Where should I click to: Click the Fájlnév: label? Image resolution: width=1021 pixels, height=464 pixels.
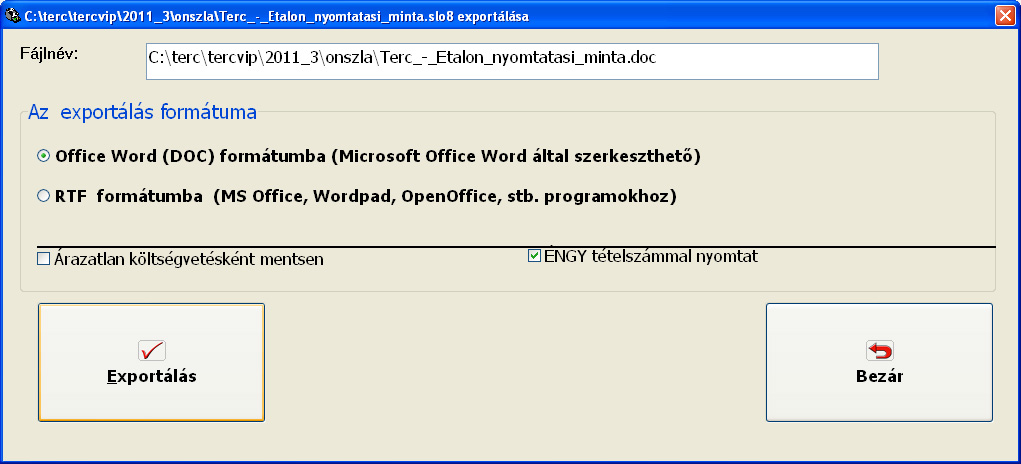(49, 53)
